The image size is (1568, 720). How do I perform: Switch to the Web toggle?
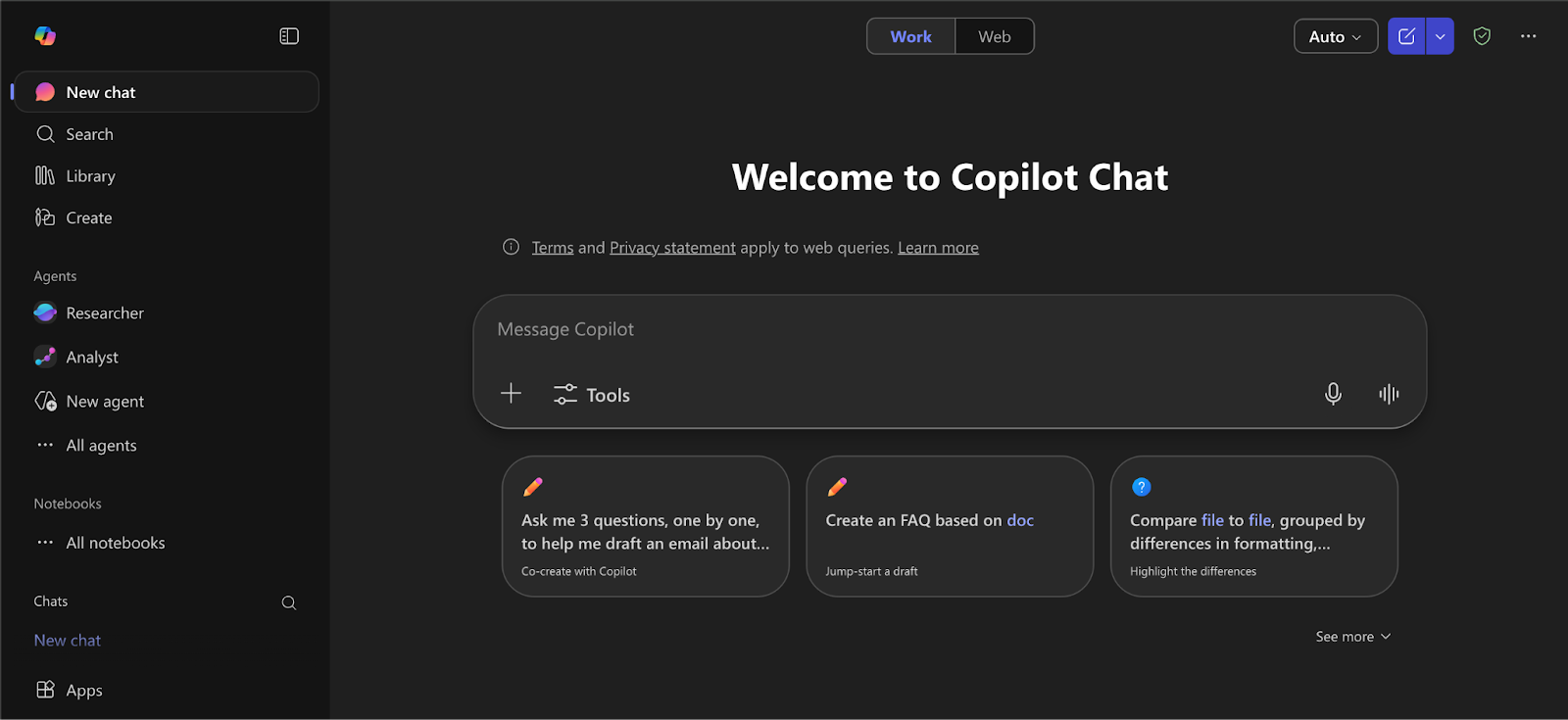tap(994, 36)
